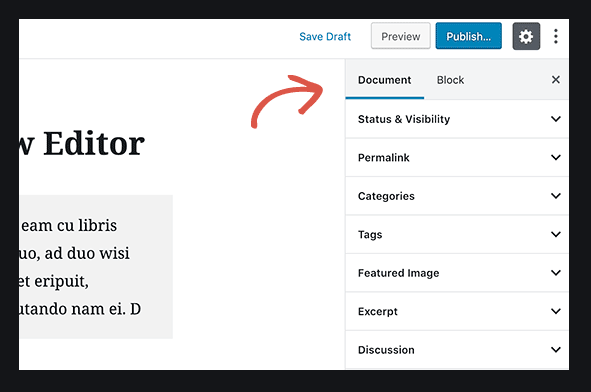
Task: Click the Preview button
Action: [x=401, y=36]
